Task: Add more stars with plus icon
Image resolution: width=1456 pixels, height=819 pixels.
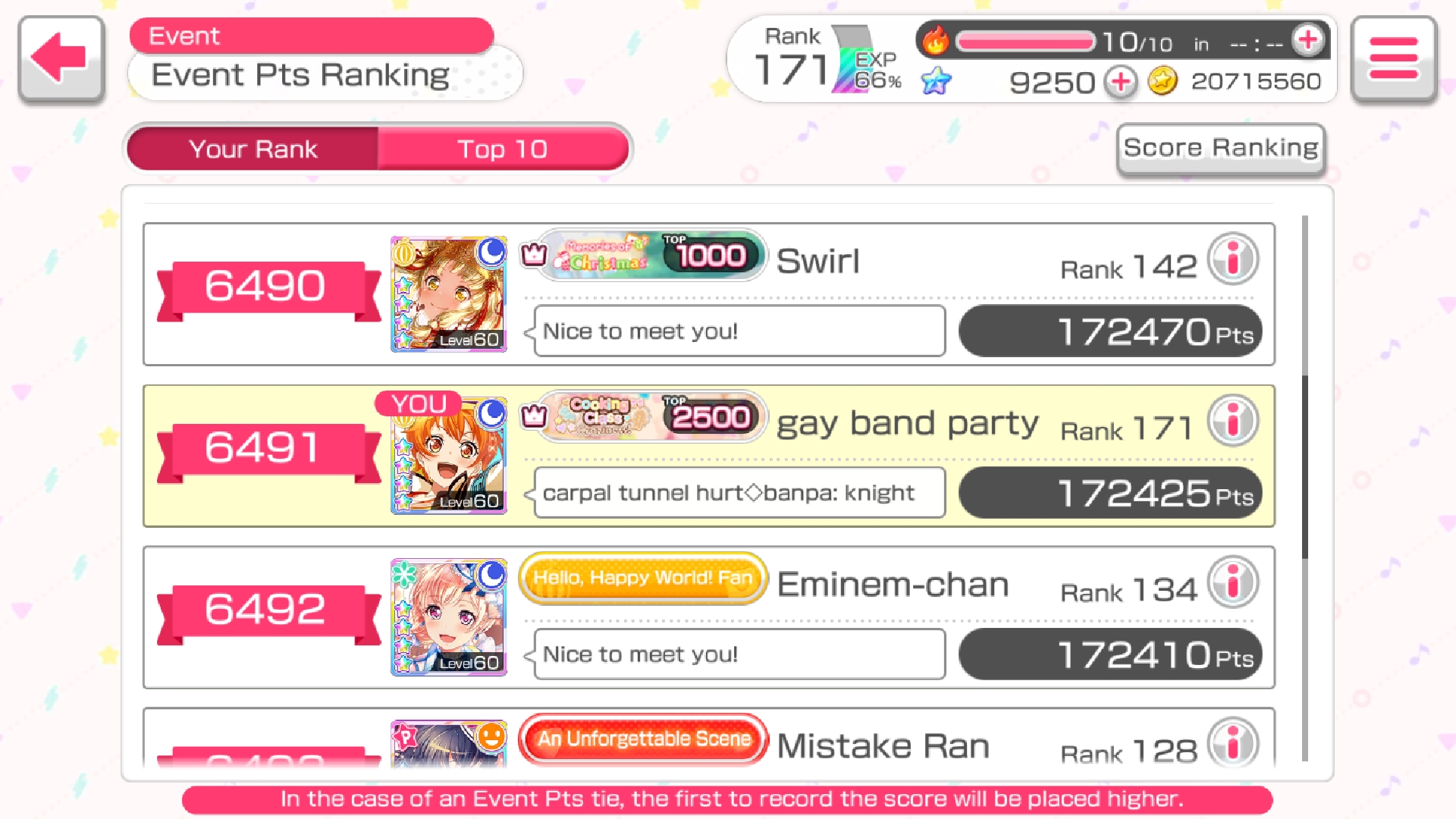Action: tap(1120, 81)
